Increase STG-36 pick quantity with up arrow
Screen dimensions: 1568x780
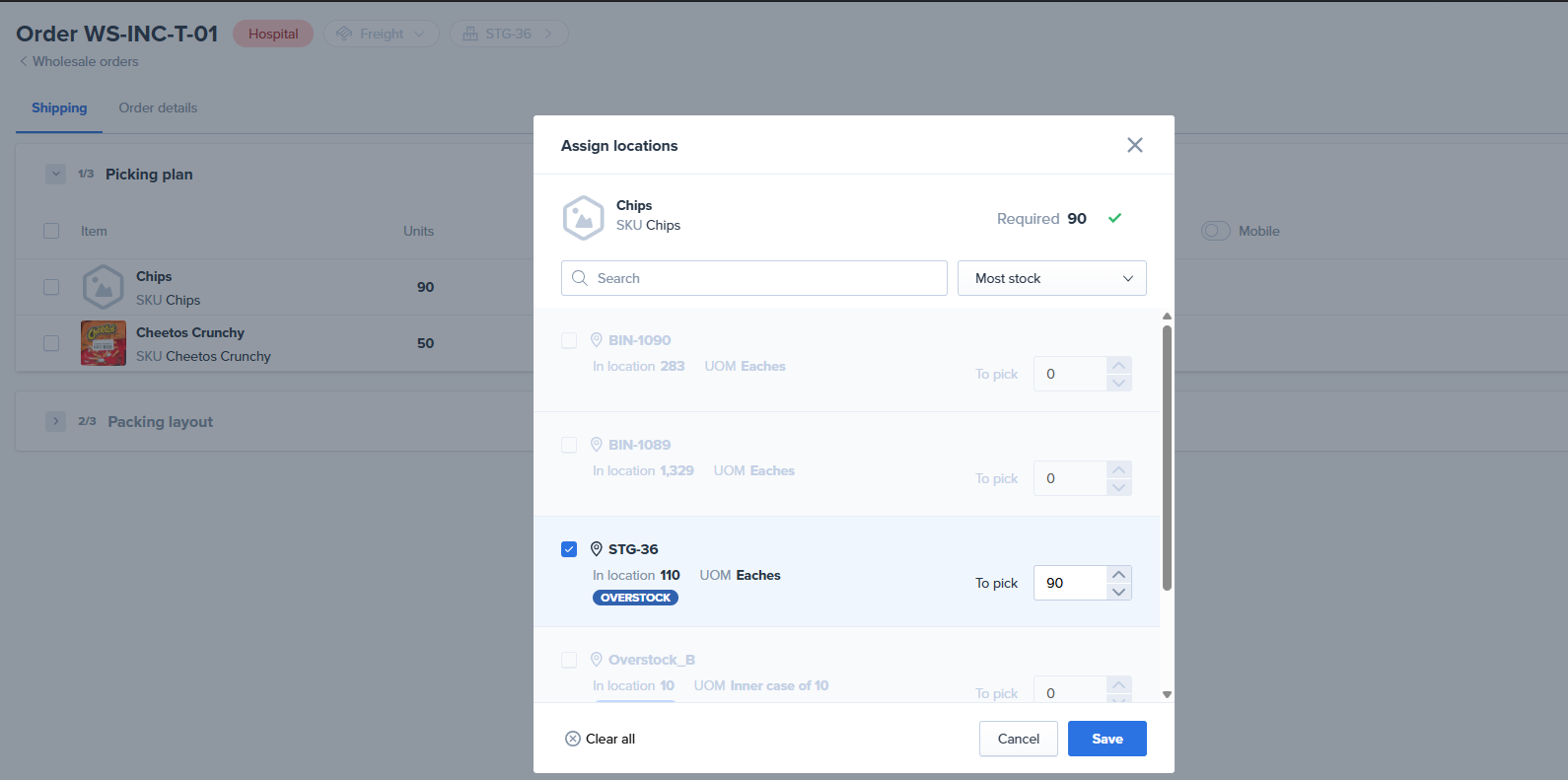[x=1118, y=574]
